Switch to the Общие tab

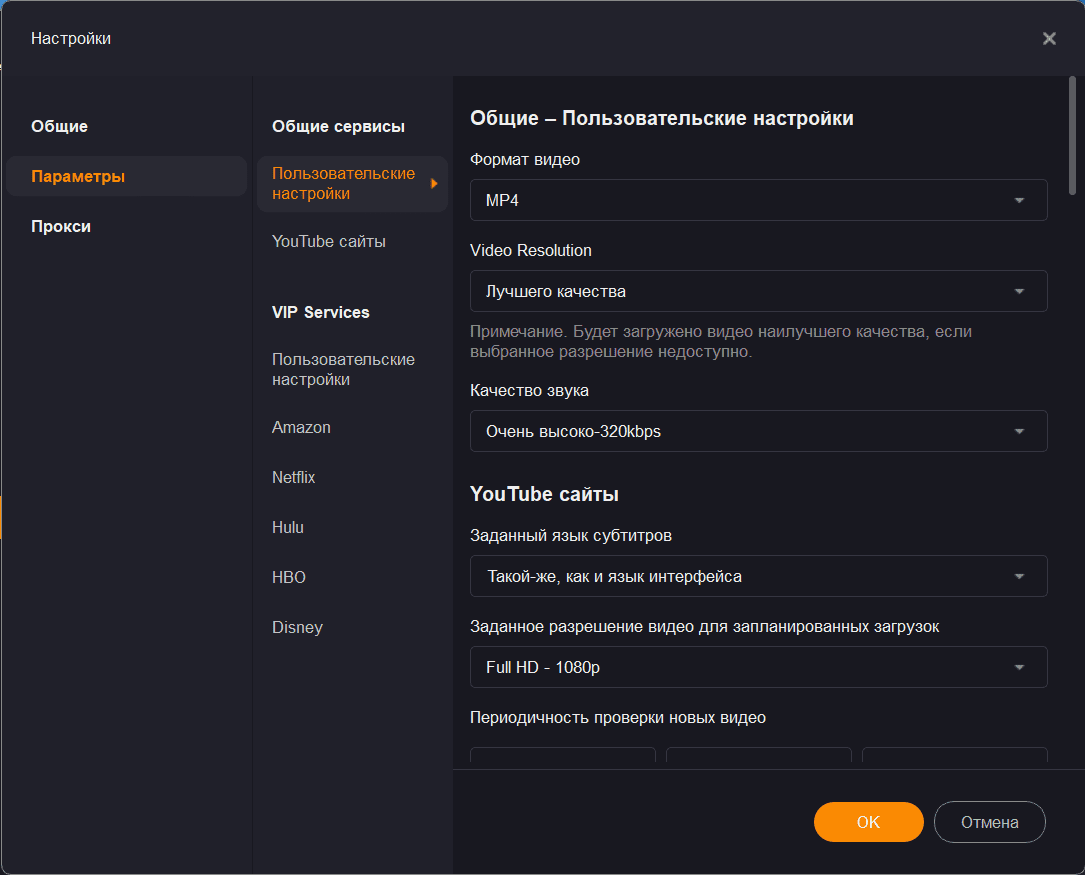60,127
